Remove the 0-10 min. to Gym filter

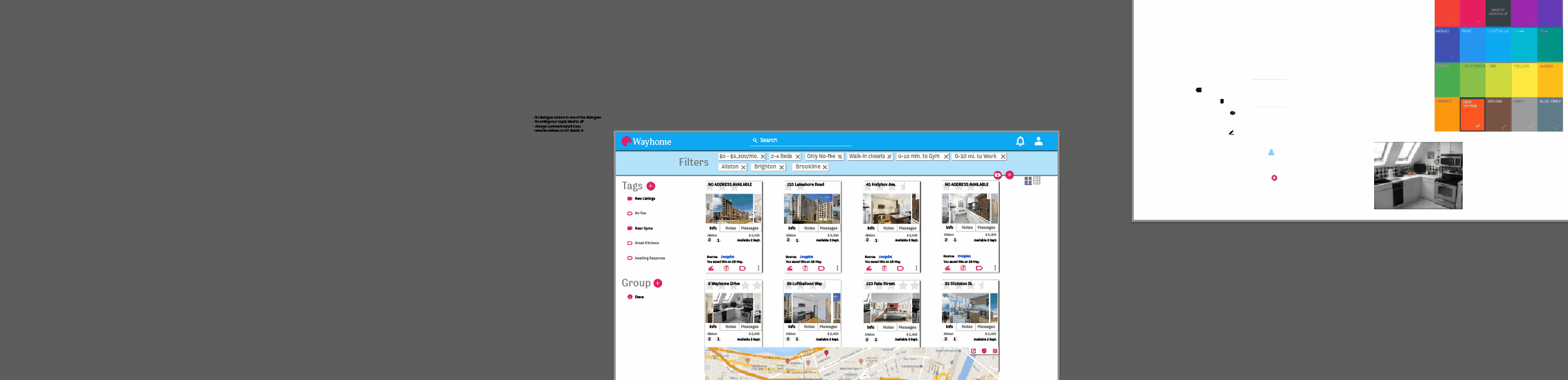946,157
